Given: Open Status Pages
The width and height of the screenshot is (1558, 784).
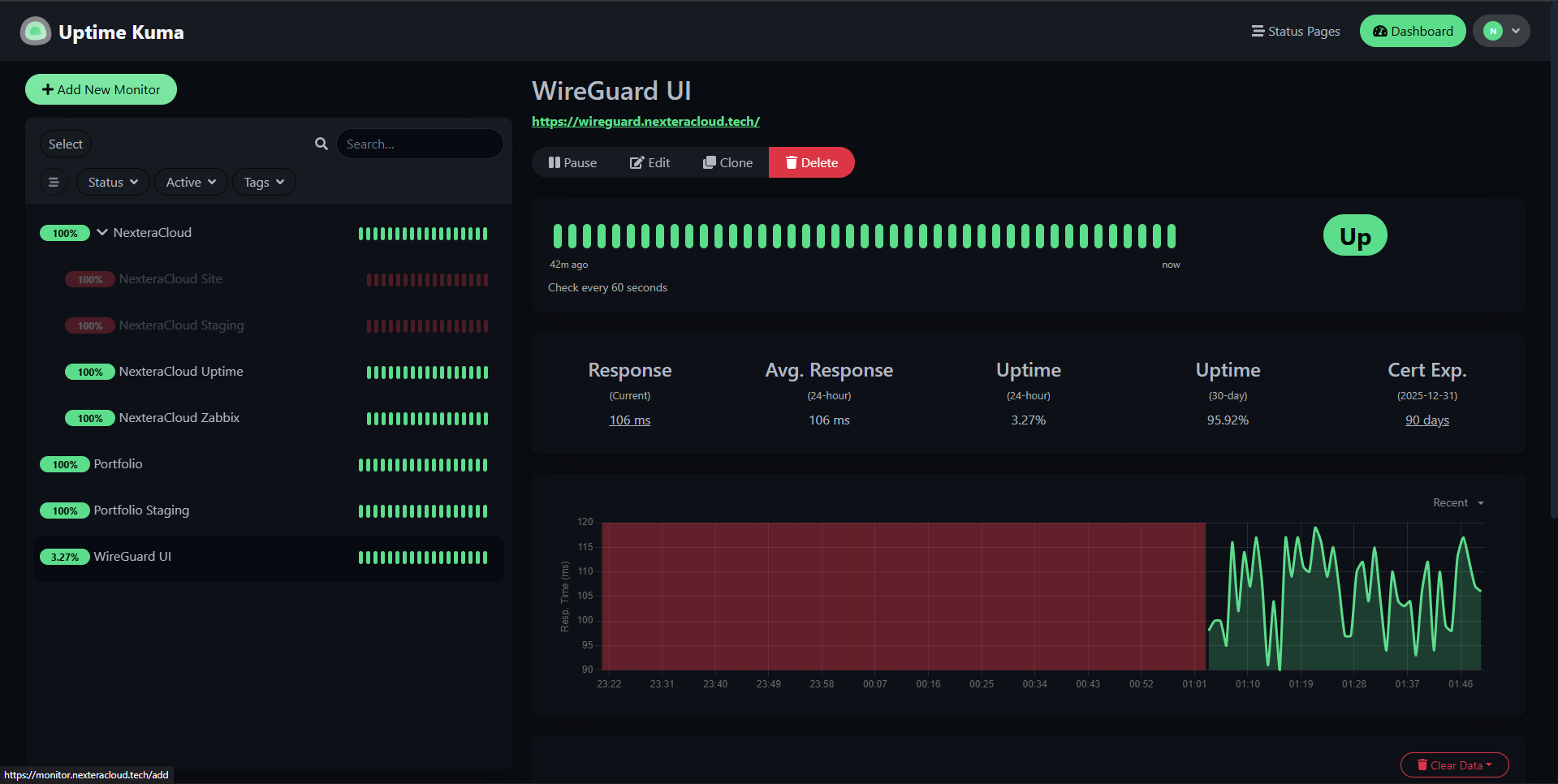Looking at the screenshot, I should click(1295, 31).
